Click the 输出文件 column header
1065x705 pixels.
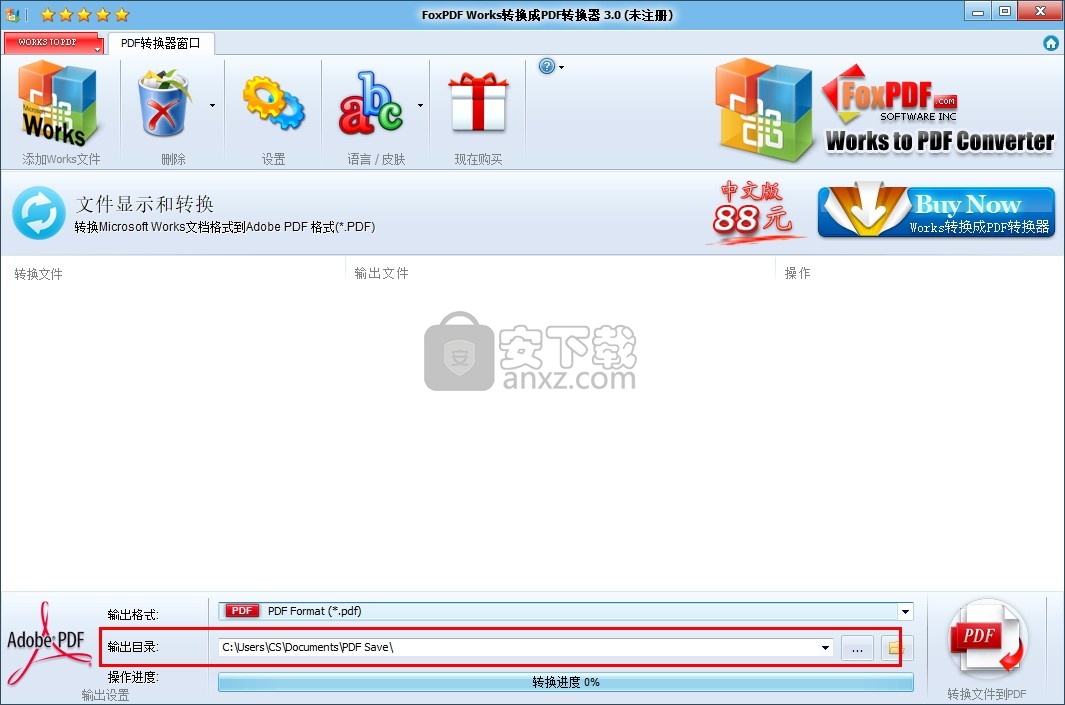381,273
